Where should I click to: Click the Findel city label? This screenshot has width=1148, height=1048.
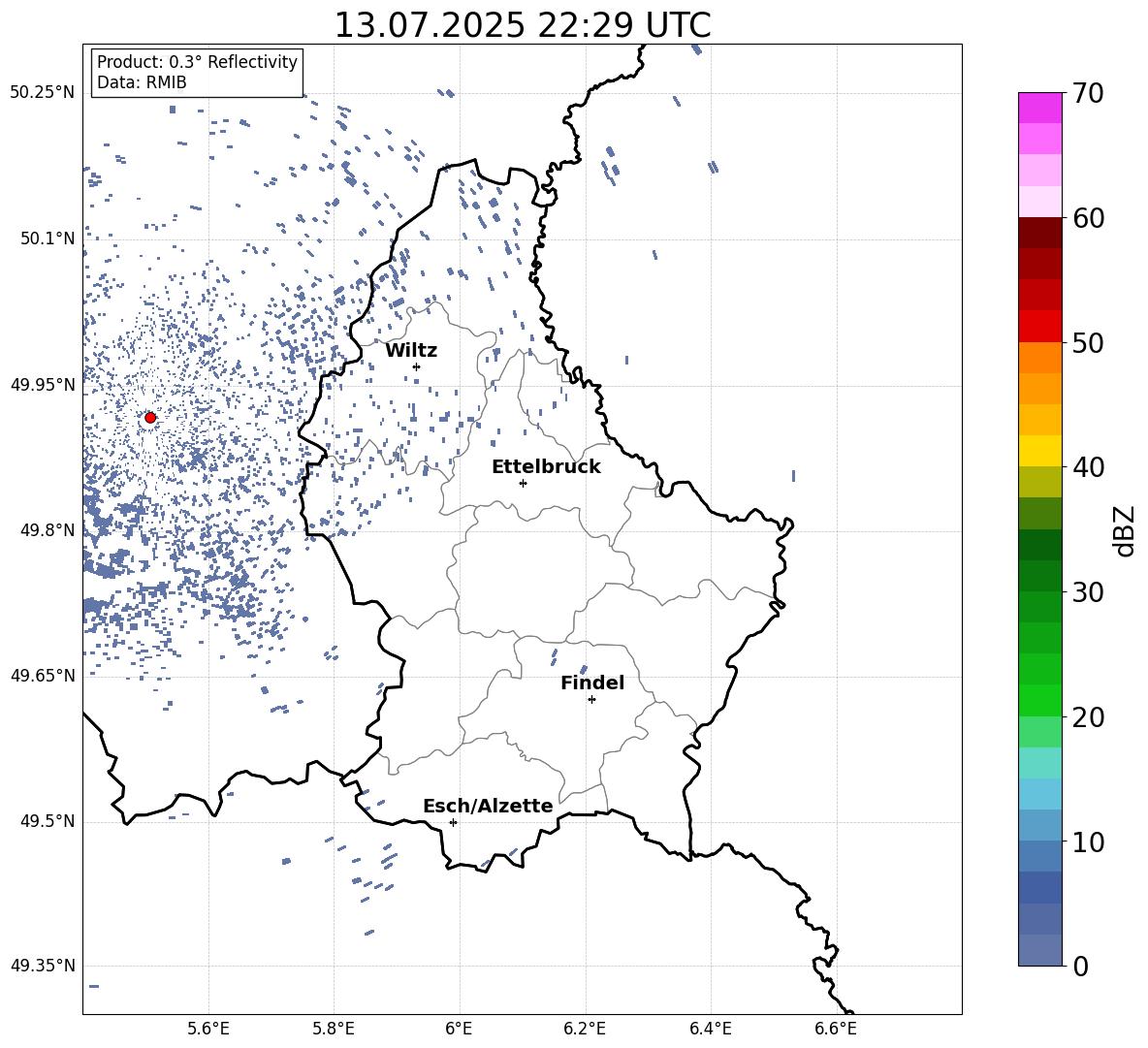tap(592, 683)
